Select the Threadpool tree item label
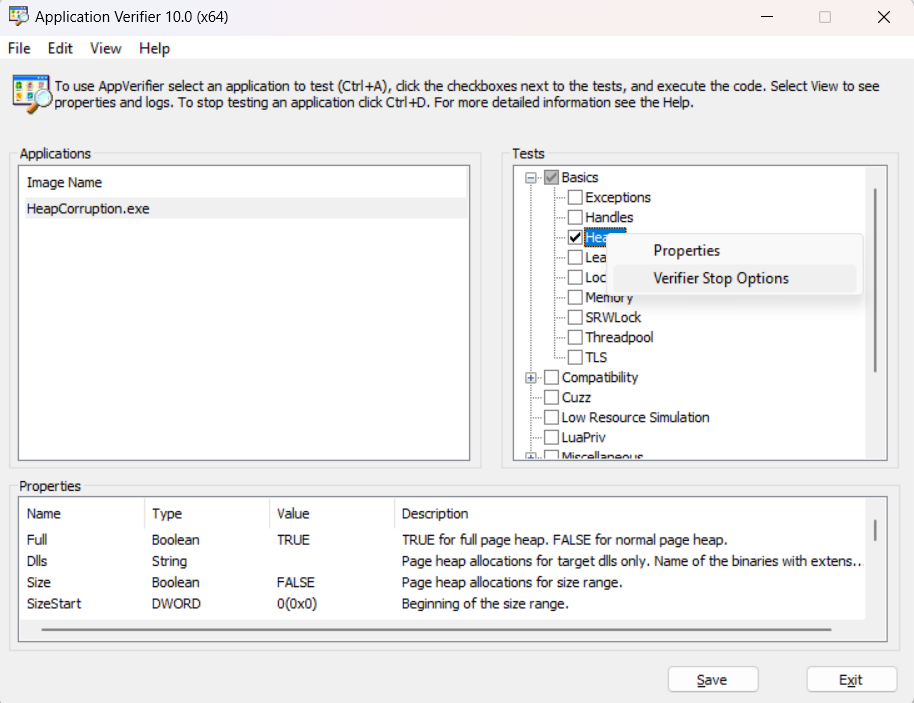 point(619,338)
